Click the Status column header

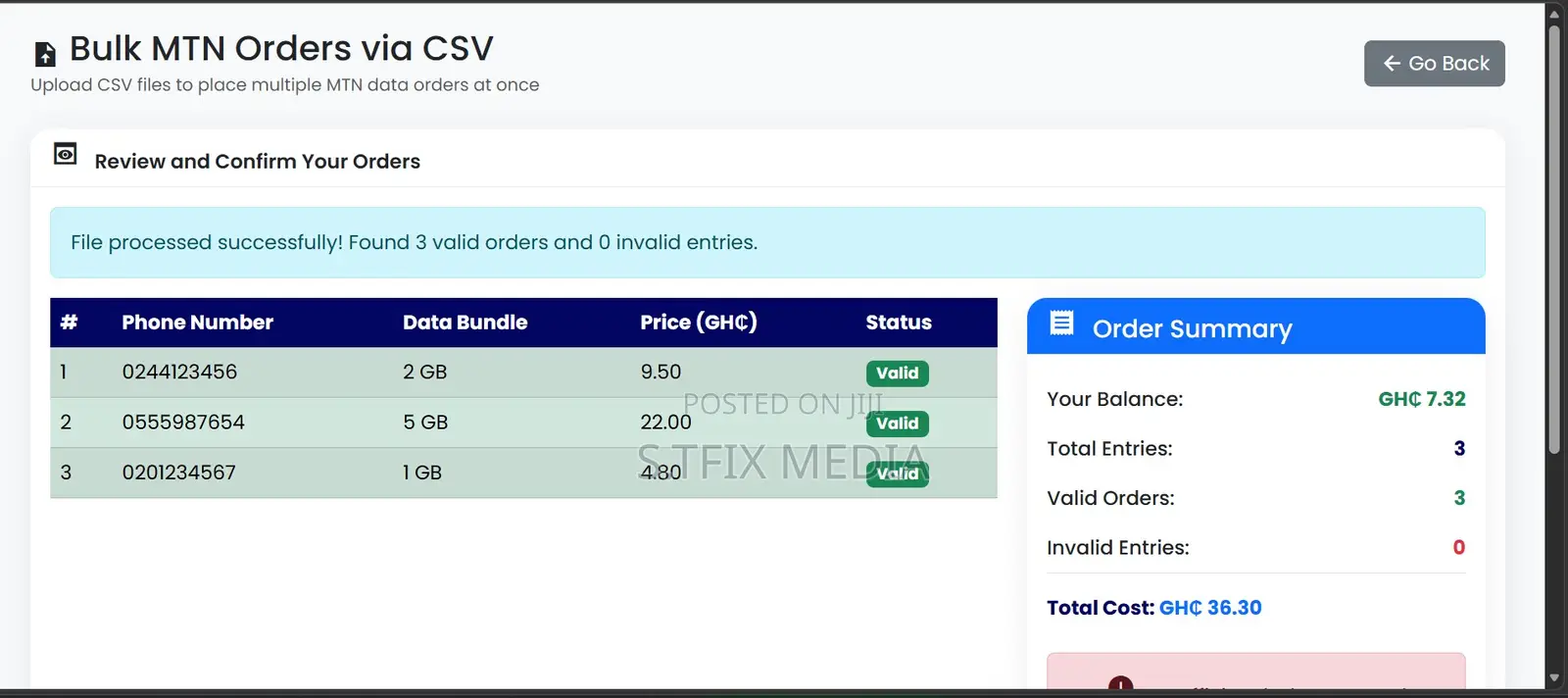[x=899, y=323]
